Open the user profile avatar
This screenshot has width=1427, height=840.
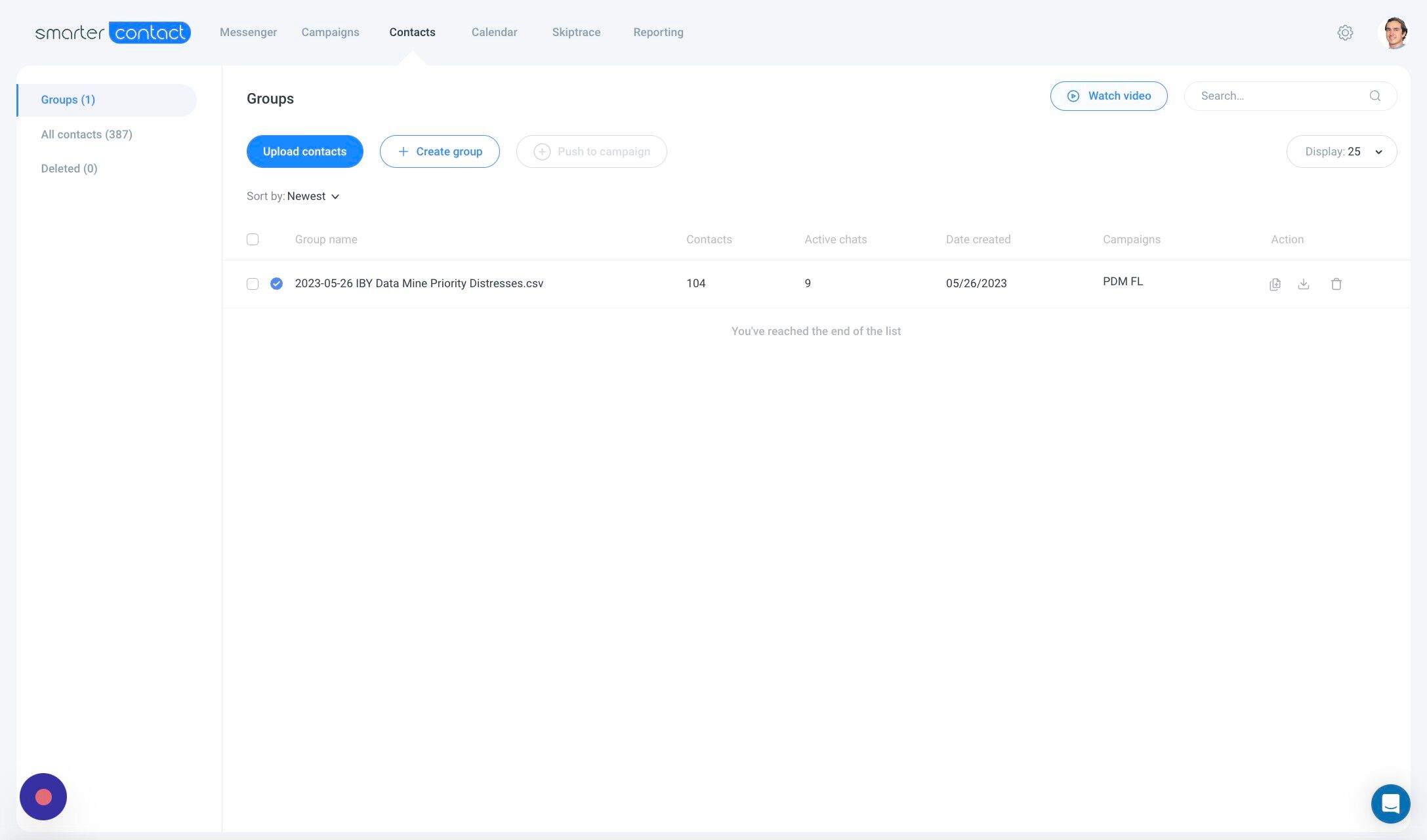(1394, 33)
